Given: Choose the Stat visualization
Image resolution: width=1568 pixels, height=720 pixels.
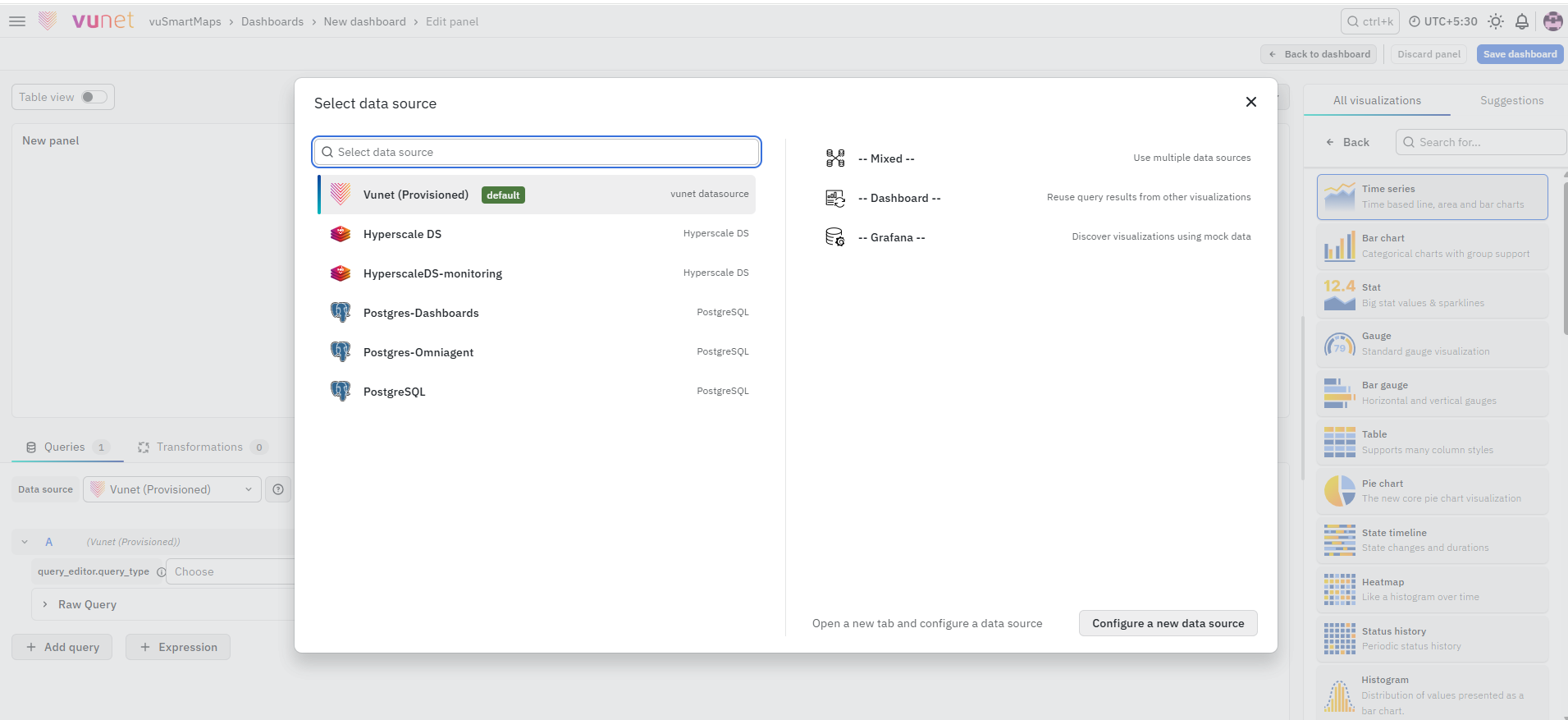Looking at the screenshot, I should point(1433,295).
